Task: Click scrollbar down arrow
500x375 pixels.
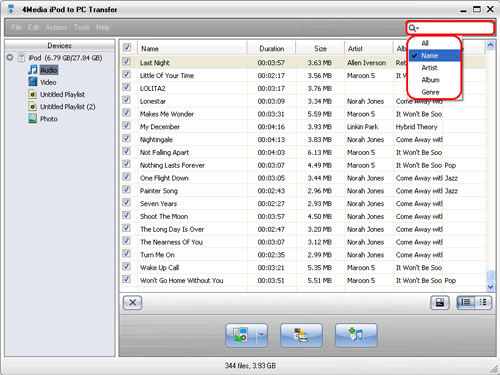Action: (490, 286)
